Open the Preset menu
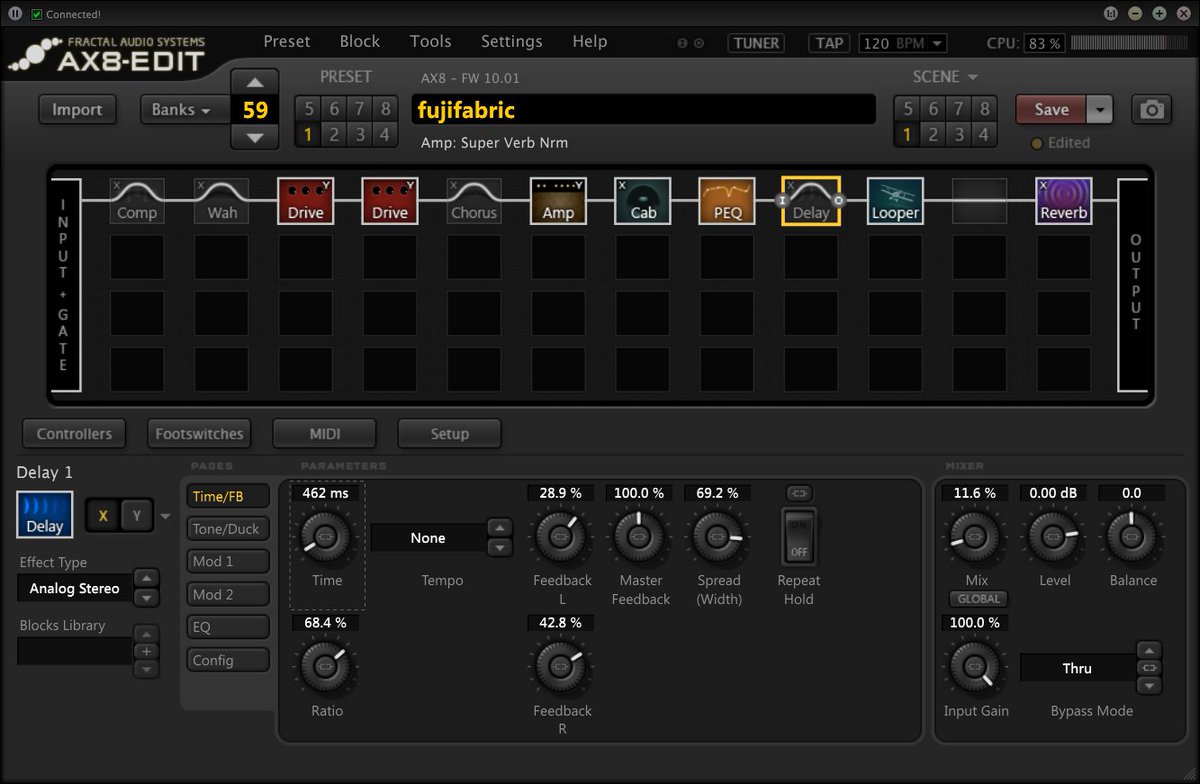Screen dimensions: 1200x784 click(287, 42)
